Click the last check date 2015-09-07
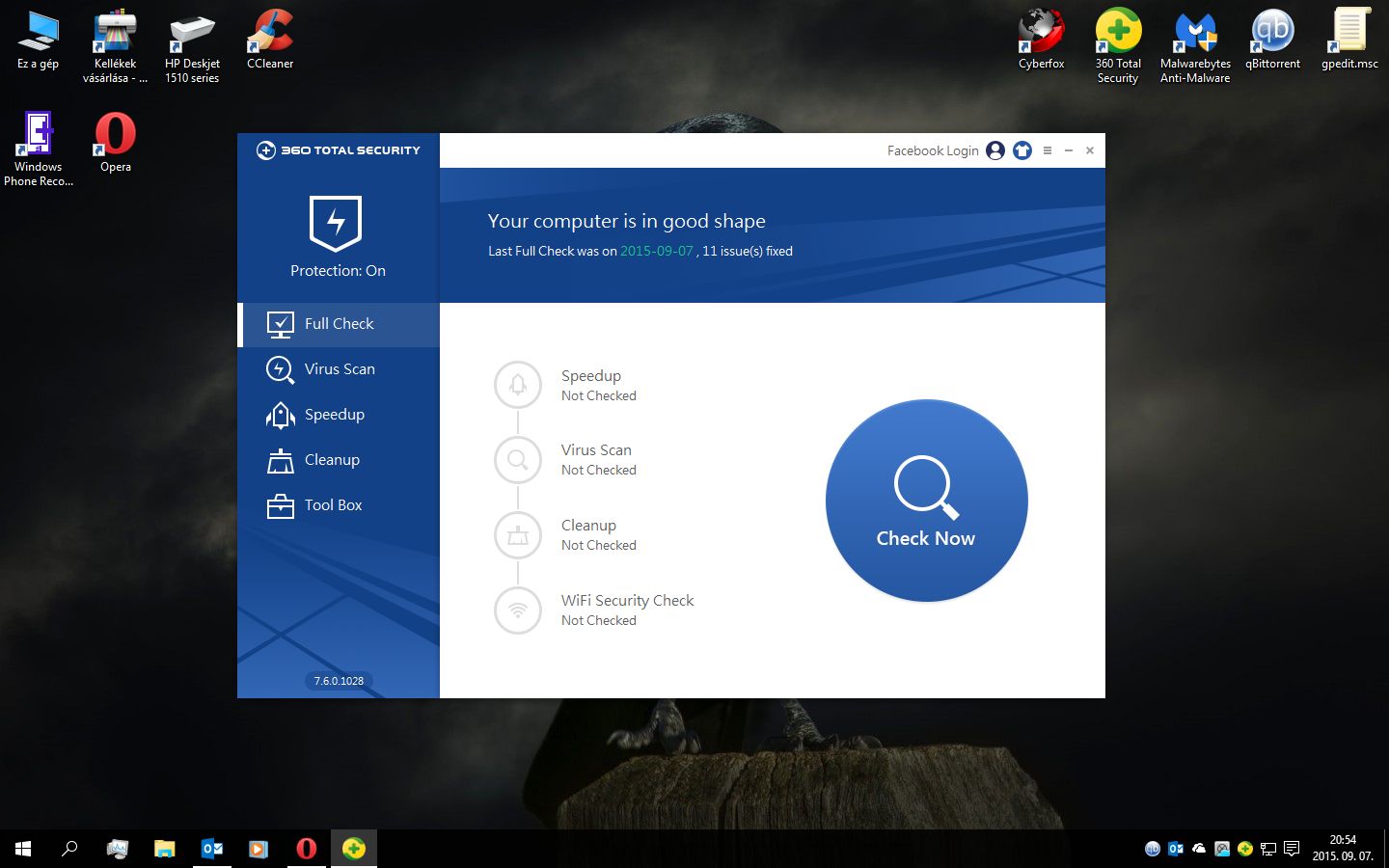The height and width of the screenshot is (868, 1389). tap(657, 251)
